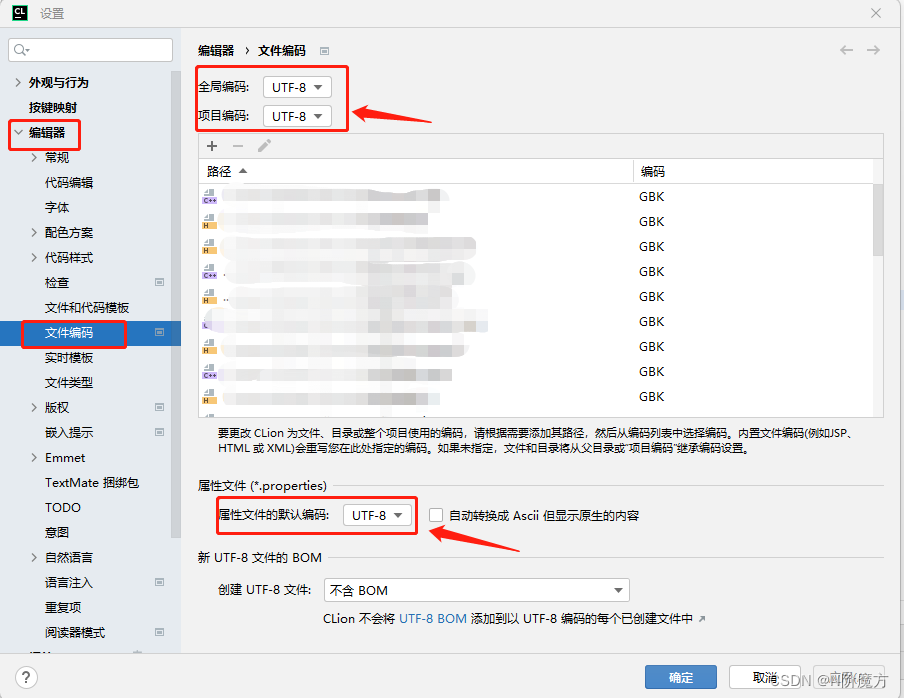Screen dimensions: 904x698
Task: Click the 编码 column header
Action: [753, 171]
